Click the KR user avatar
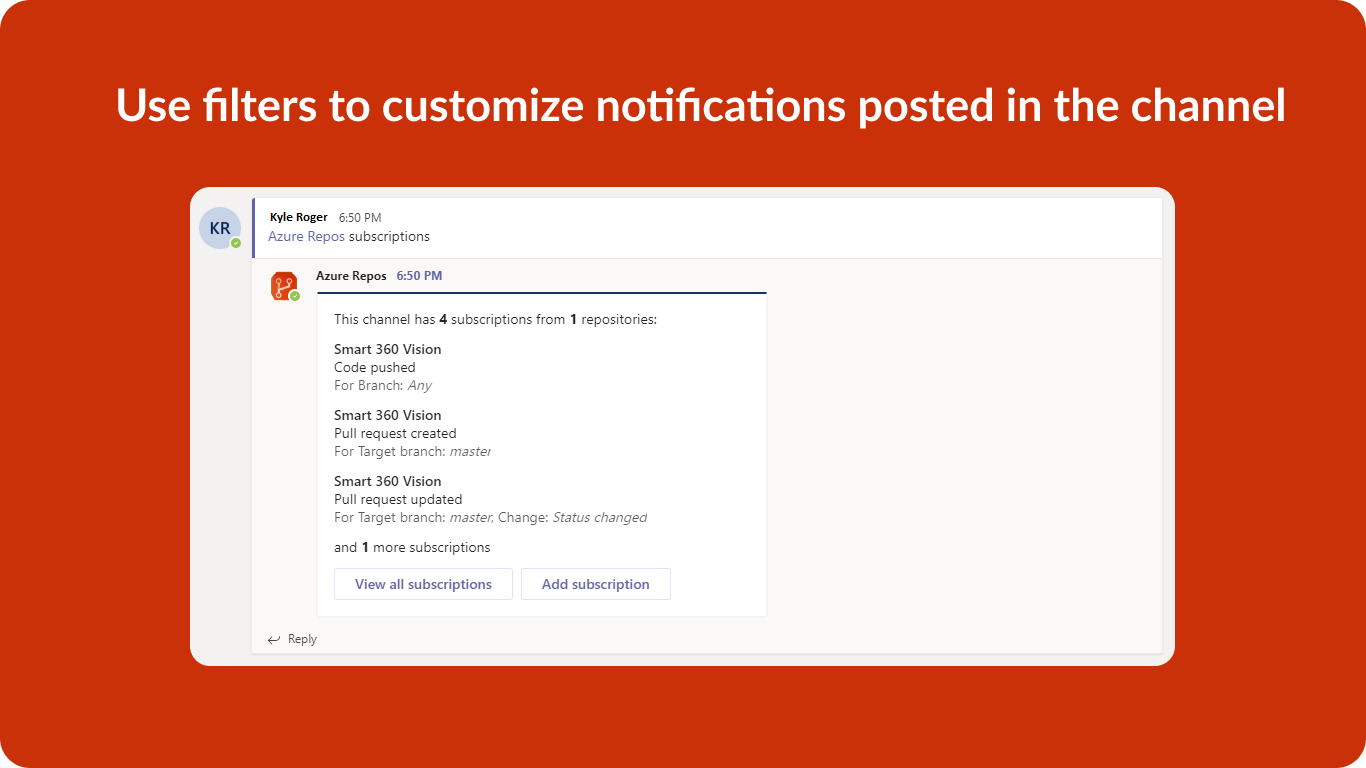Screen dimensions: 1366x768 [x=220, y=228]
